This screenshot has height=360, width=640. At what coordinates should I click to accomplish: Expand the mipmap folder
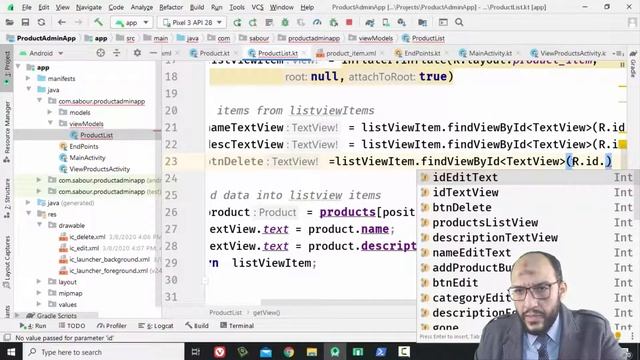39,293
